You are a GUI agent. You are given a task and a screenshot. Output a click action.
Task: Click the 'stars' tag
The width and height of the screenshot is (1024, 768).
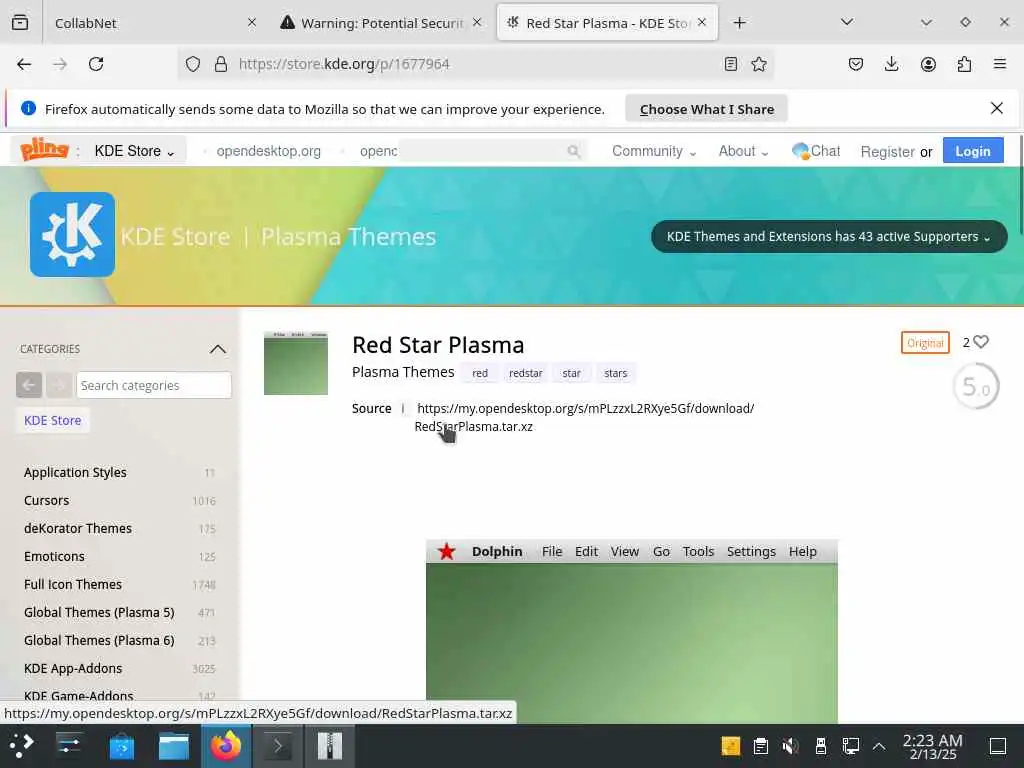click(x=615, y=373)
